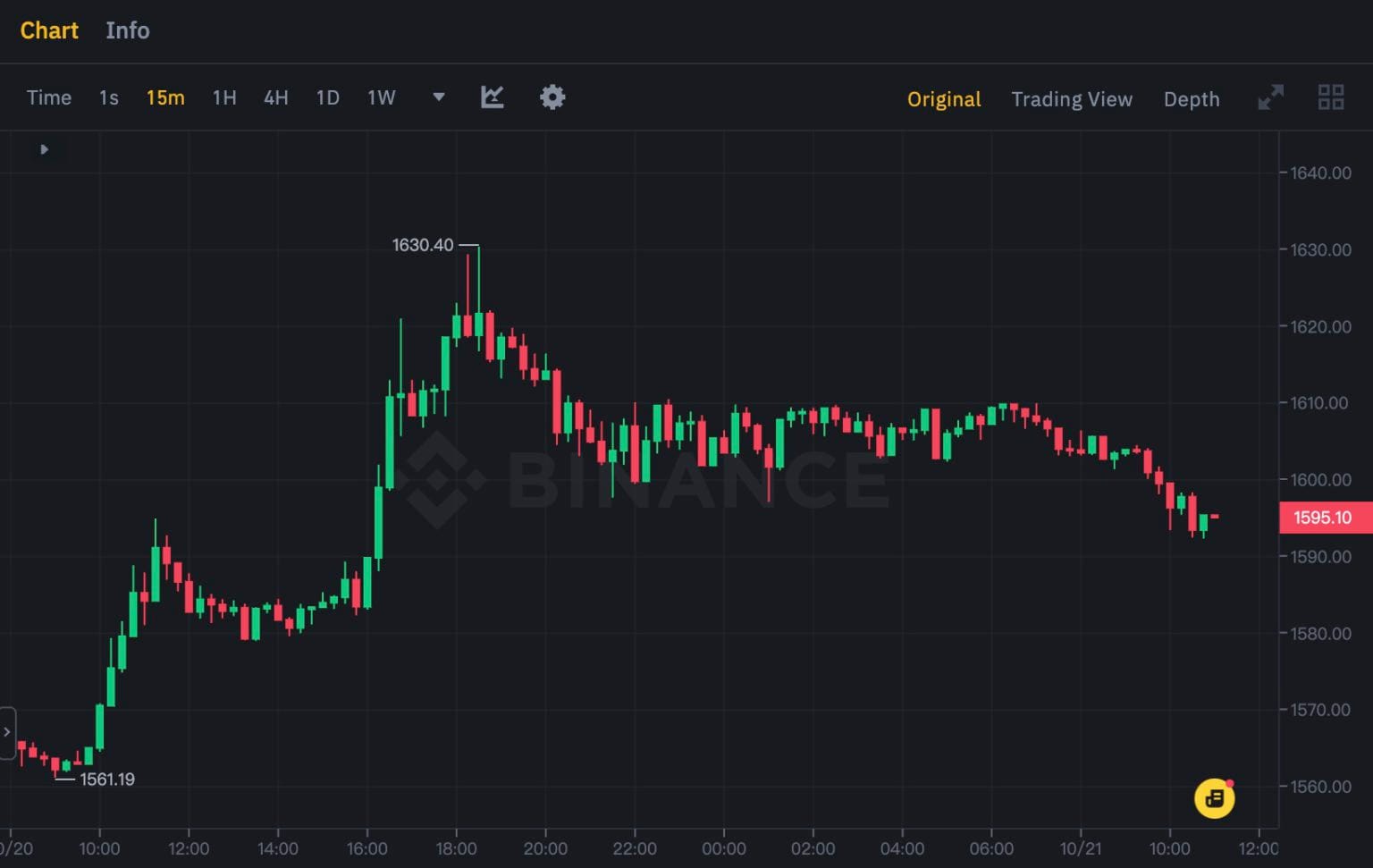Image resolution: width=1373 pixels, height=868 pixels.
Task: Switch to the Trading View chart mode
Action: click(1072, 99)
